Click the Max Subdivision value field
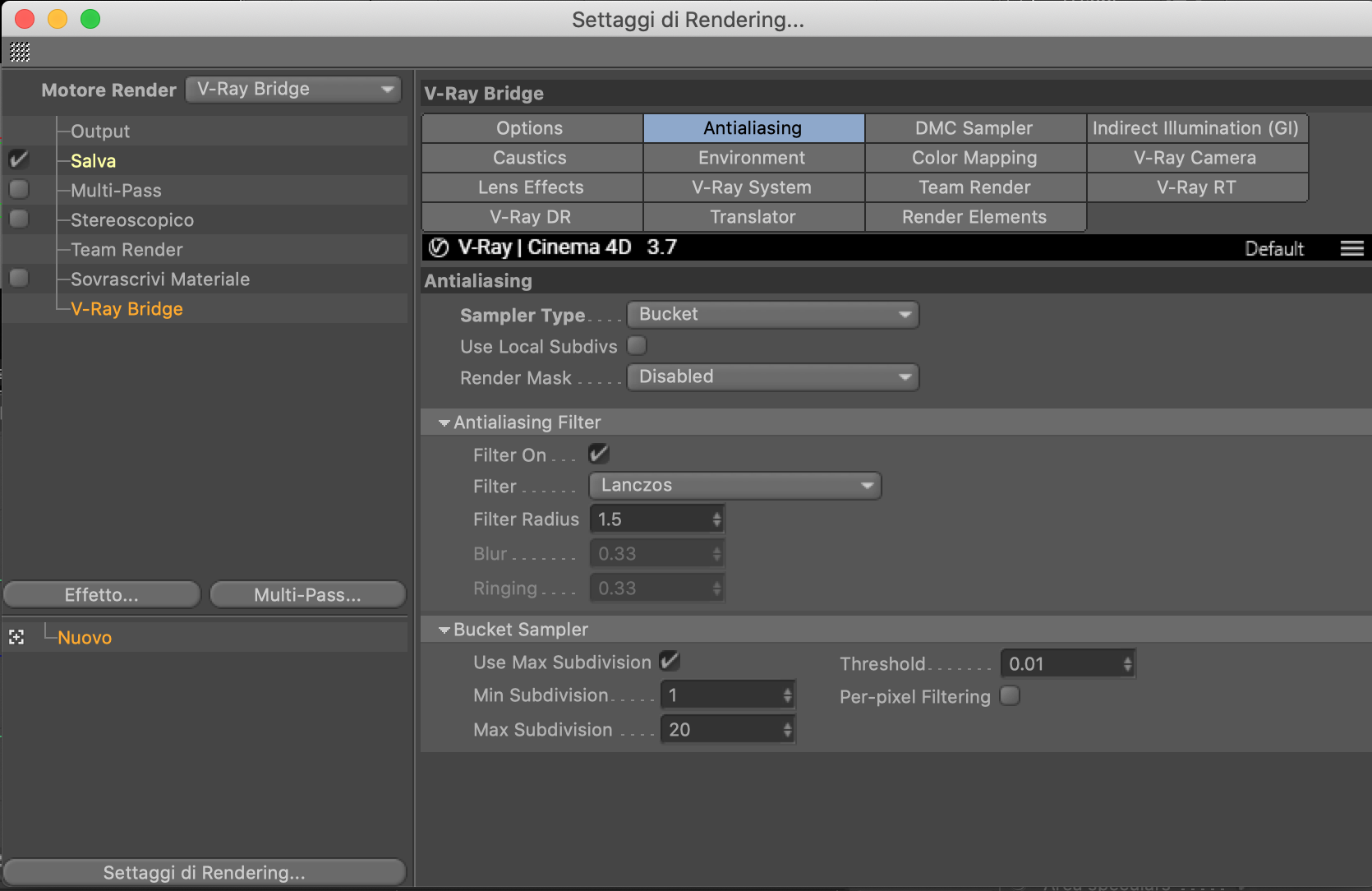 pos(721,730)
